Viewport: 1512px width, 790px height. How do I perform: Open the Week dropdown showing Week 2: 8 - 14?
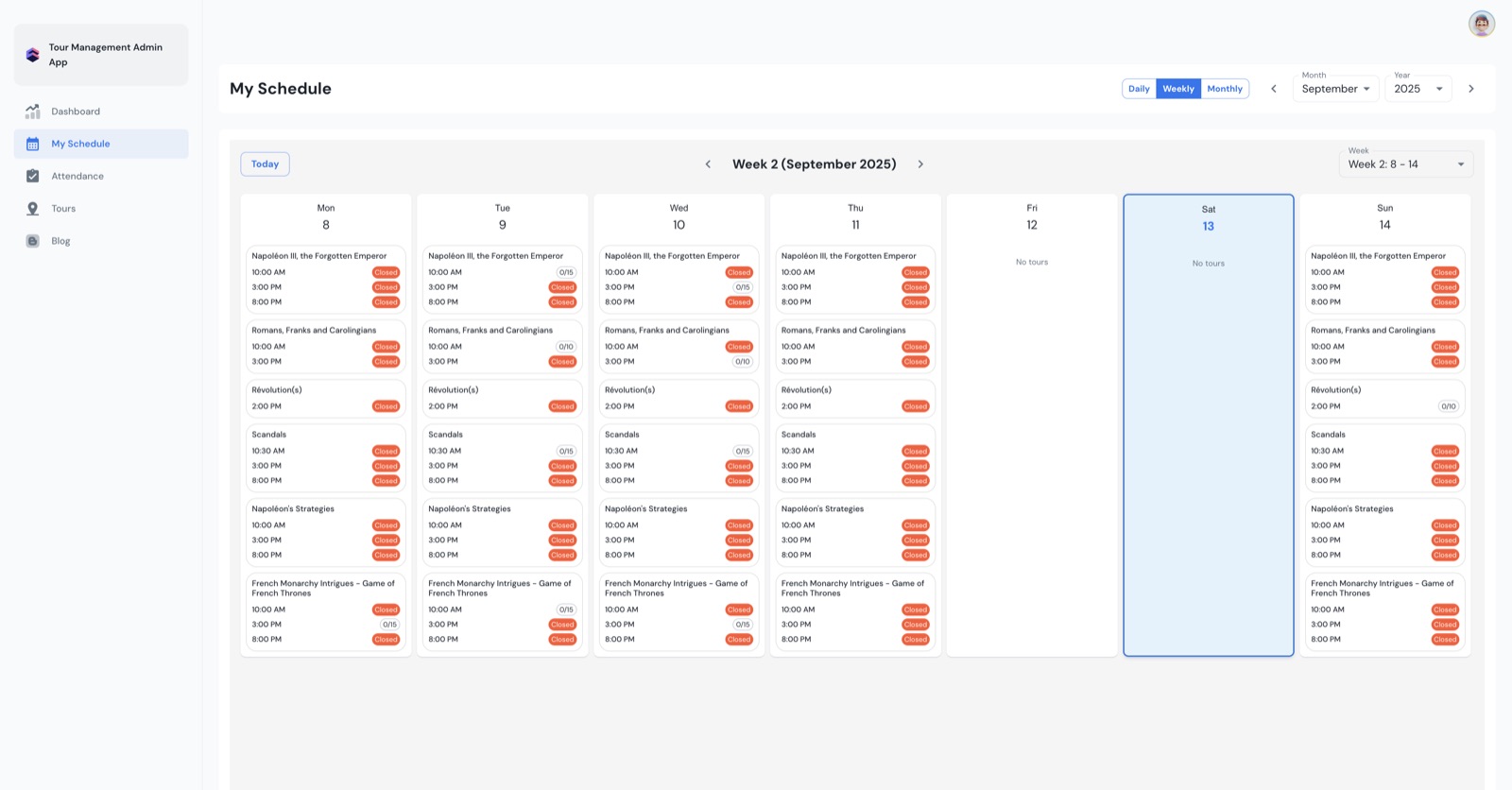[x=1406, y=164]
